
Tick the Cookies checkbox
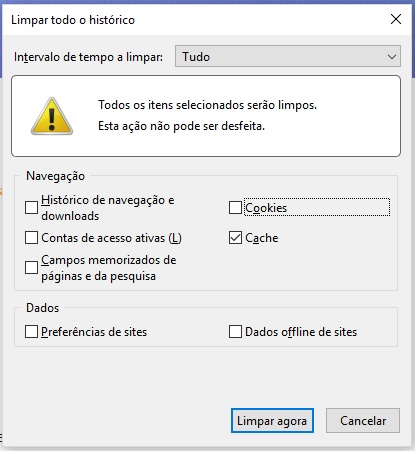tap(235, 207)
